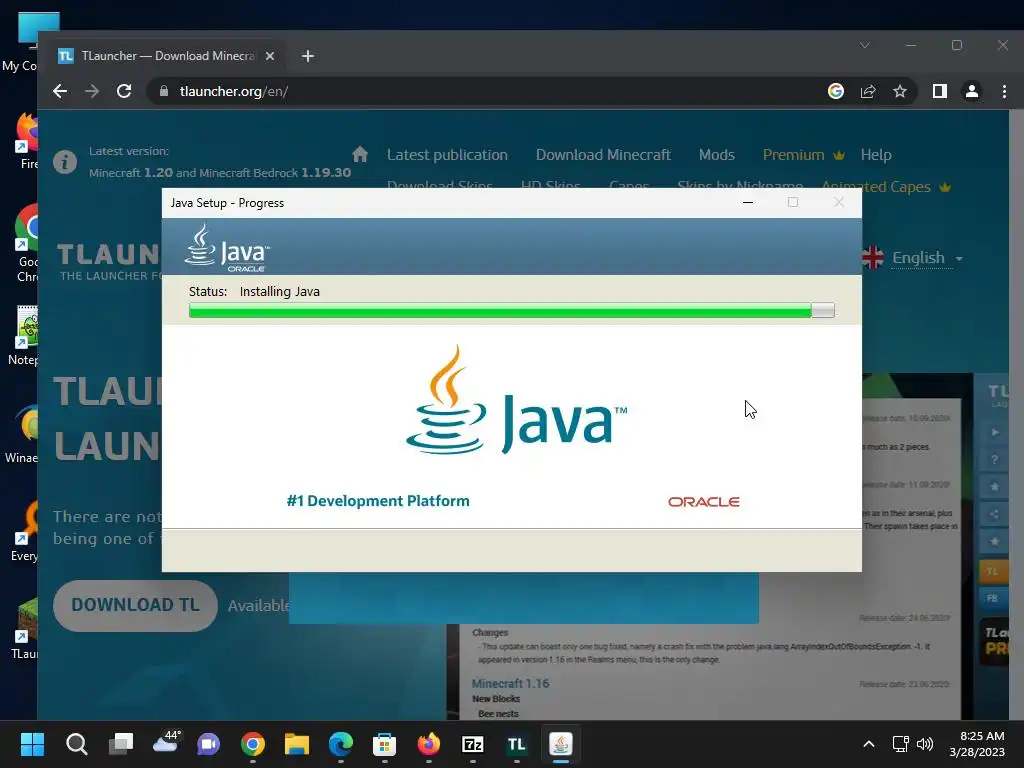1024x768 pixels.
Task: Open Chrome side panel
Action: click(940, 91)
